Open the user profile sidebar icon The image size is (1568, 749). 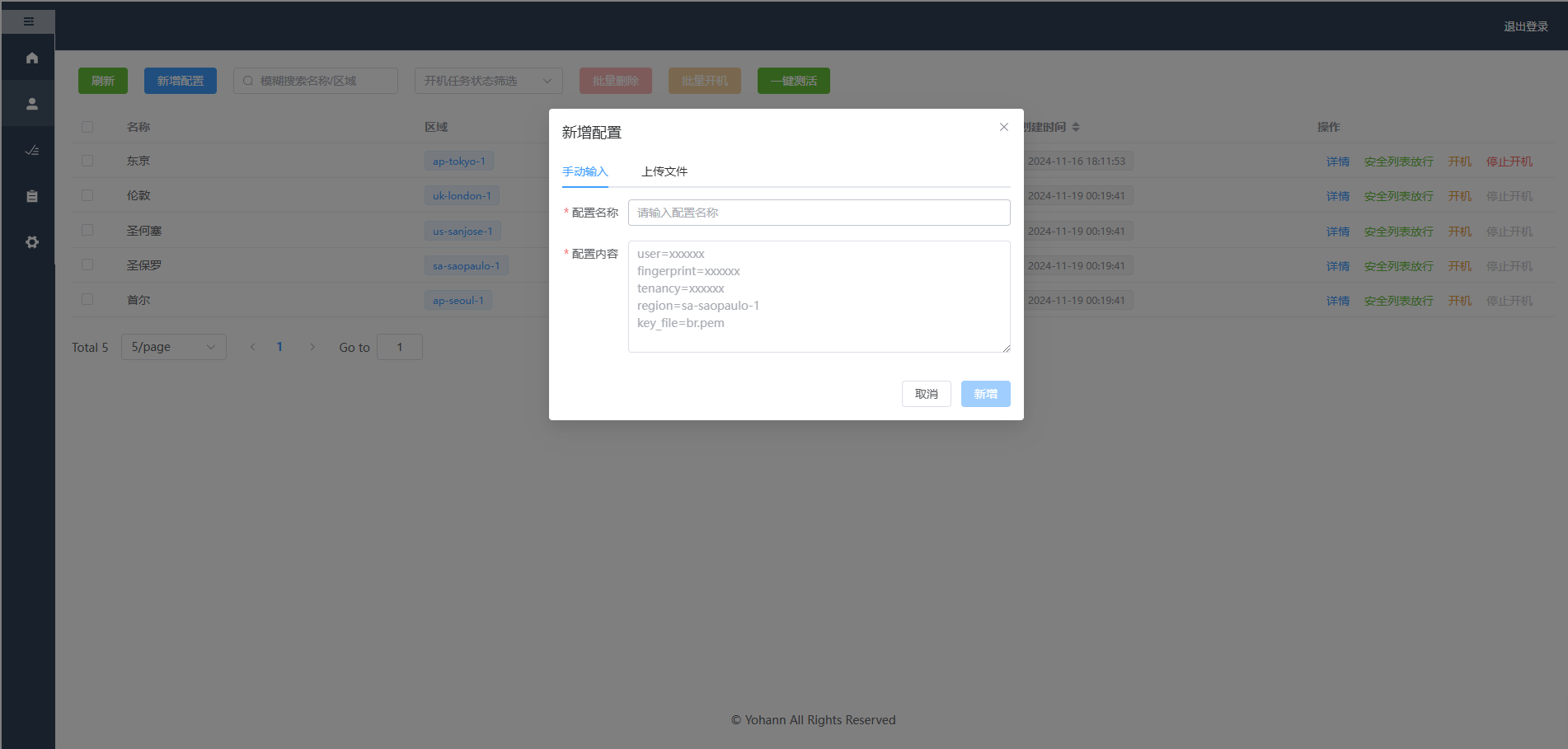tap(31, 104)
